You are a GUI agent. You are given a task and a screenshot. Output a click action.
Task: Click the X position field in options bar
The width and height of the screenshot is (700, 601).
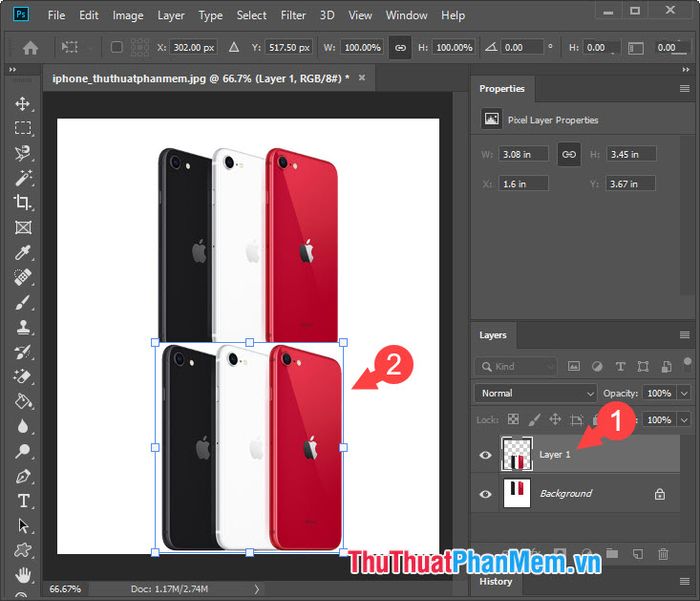(x=193, y=47)
